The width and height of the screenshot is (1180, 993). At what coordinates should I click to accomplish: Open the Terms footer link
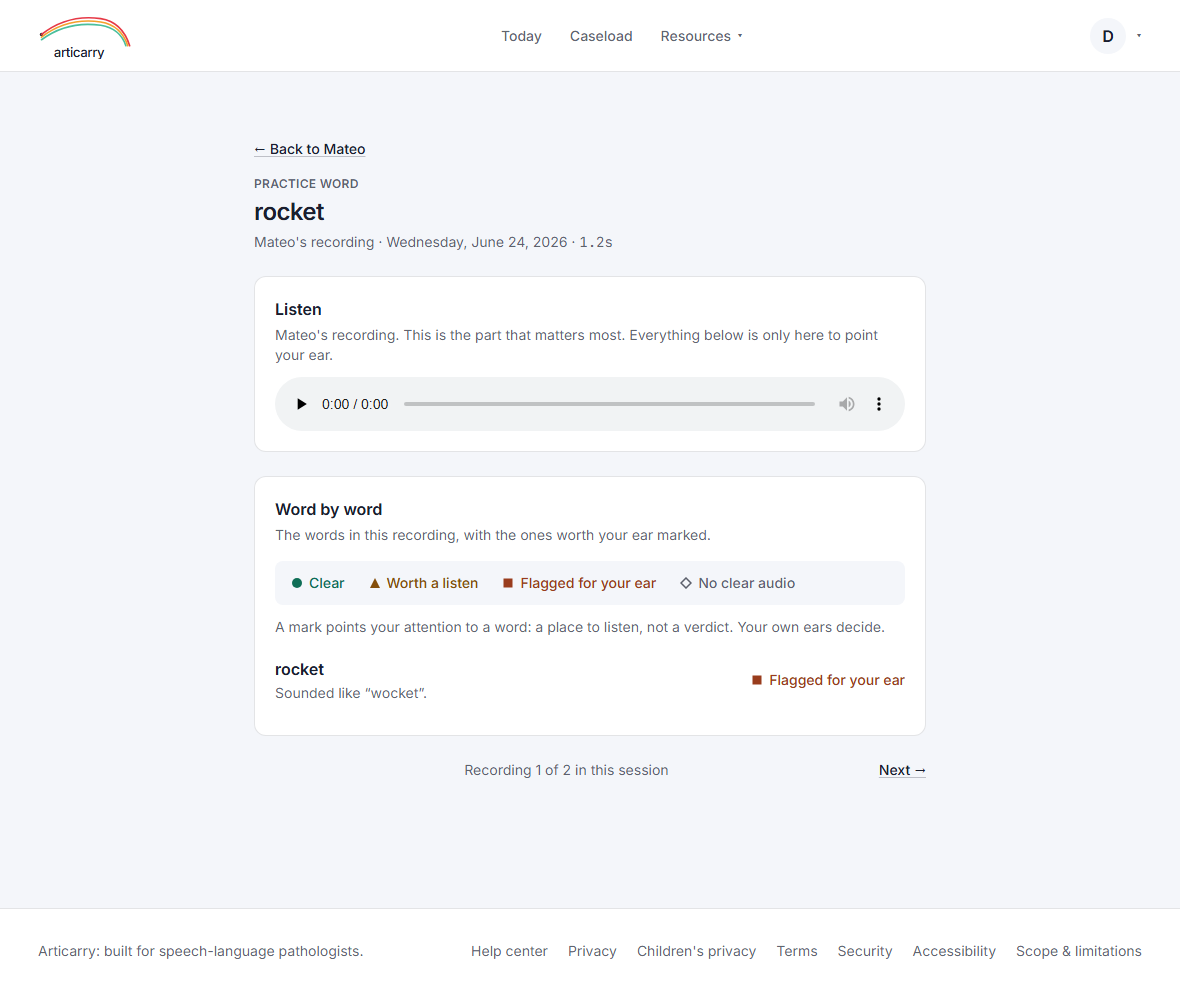796,951
